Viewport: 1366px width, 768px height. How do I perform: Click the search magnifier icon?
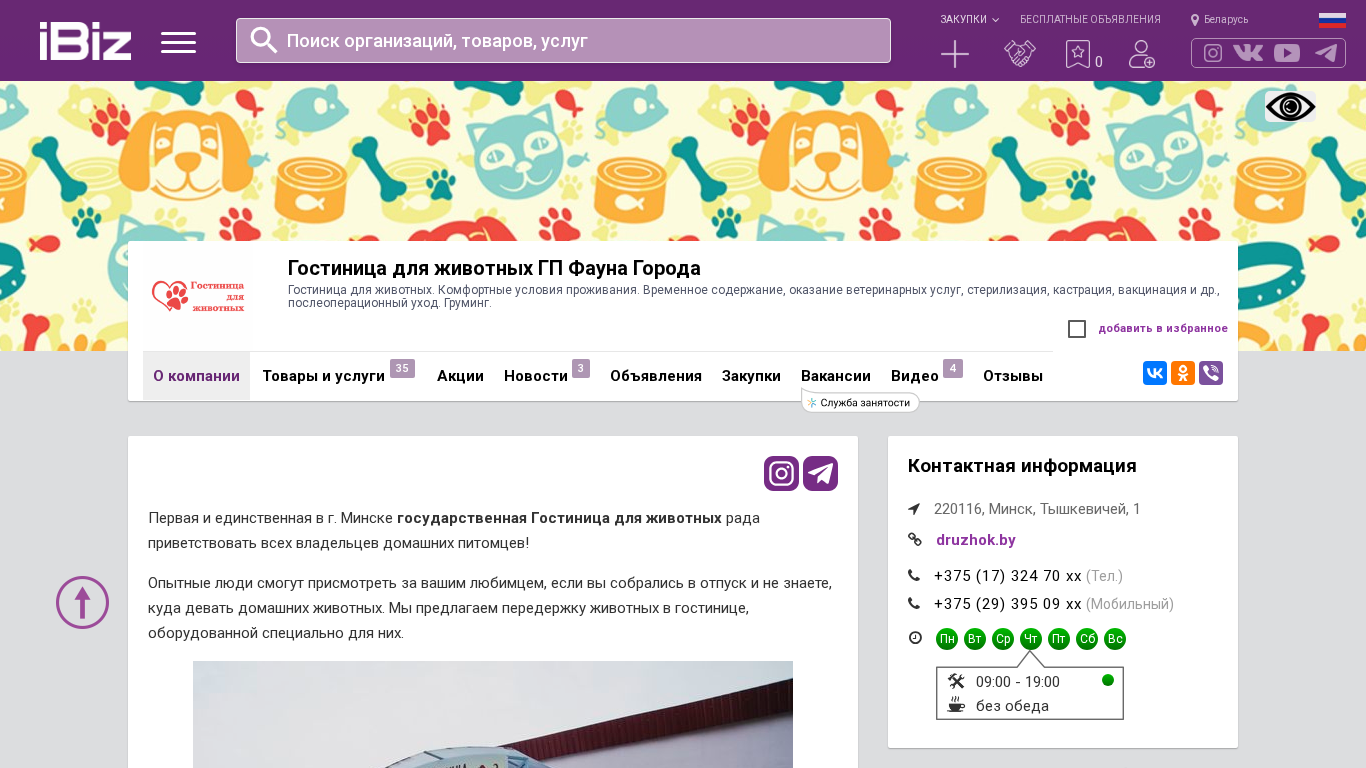[264, 40]
